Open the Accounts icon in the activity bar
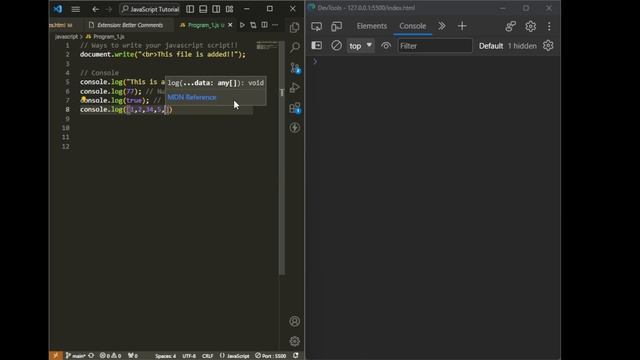The image size is (640, 360). [x=294, y=321]
